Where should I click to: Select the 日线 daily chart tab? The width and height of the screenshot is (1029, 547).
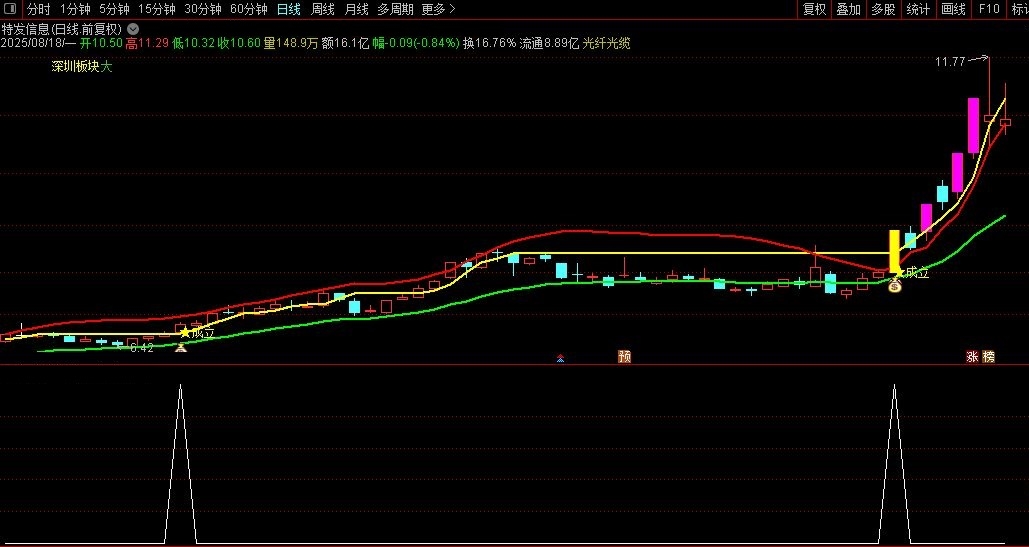[x=289, y=9]
